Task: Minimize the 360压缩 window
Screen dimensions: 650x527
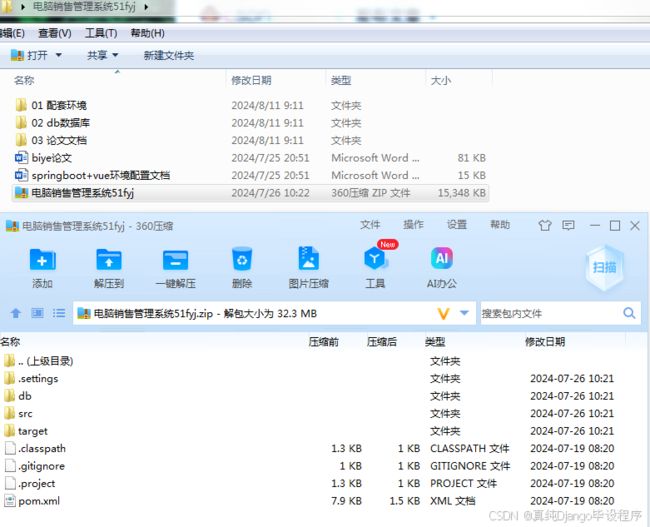Action: pyautogui.click(x=595, y=225)
